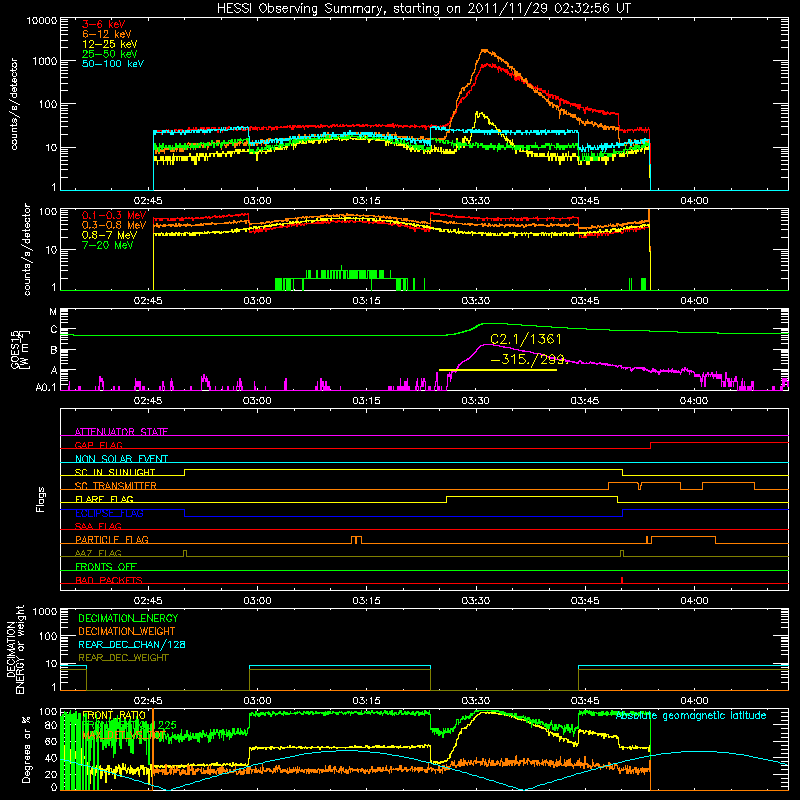Click the '10000' y-axis value in top panel
The width and height of the screenshot is (800, 800).
tap(42, 21)
